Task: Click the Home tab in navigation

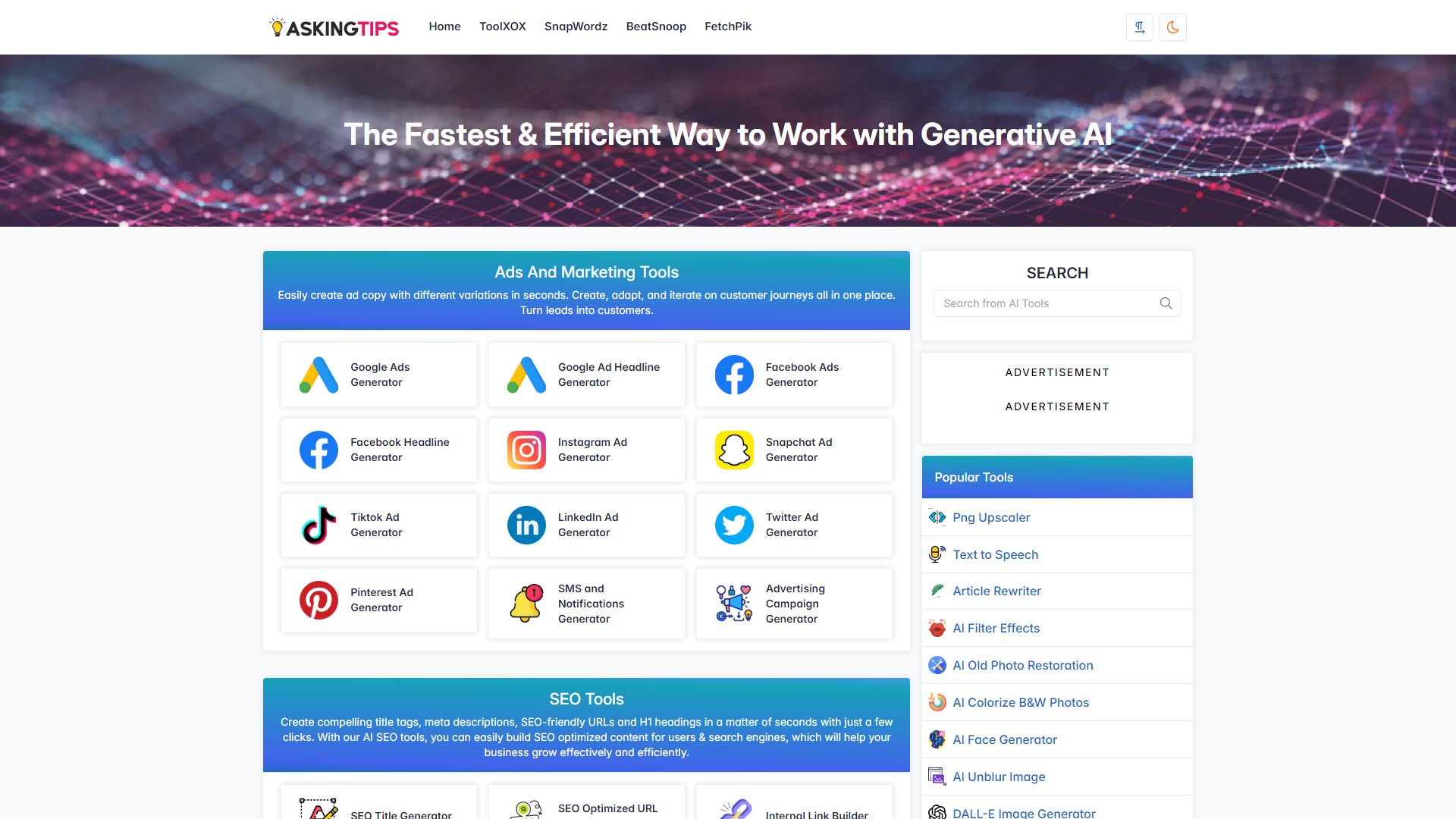Action: click(x=443, y=26)
